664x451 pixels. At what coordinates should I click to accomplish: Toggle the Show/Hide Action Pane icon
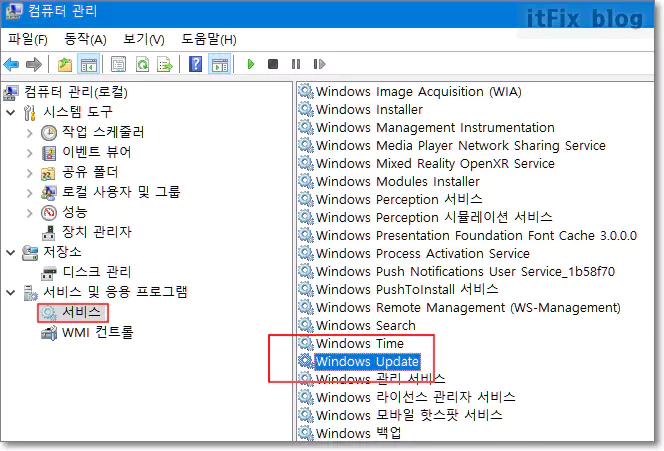[220, 64]
